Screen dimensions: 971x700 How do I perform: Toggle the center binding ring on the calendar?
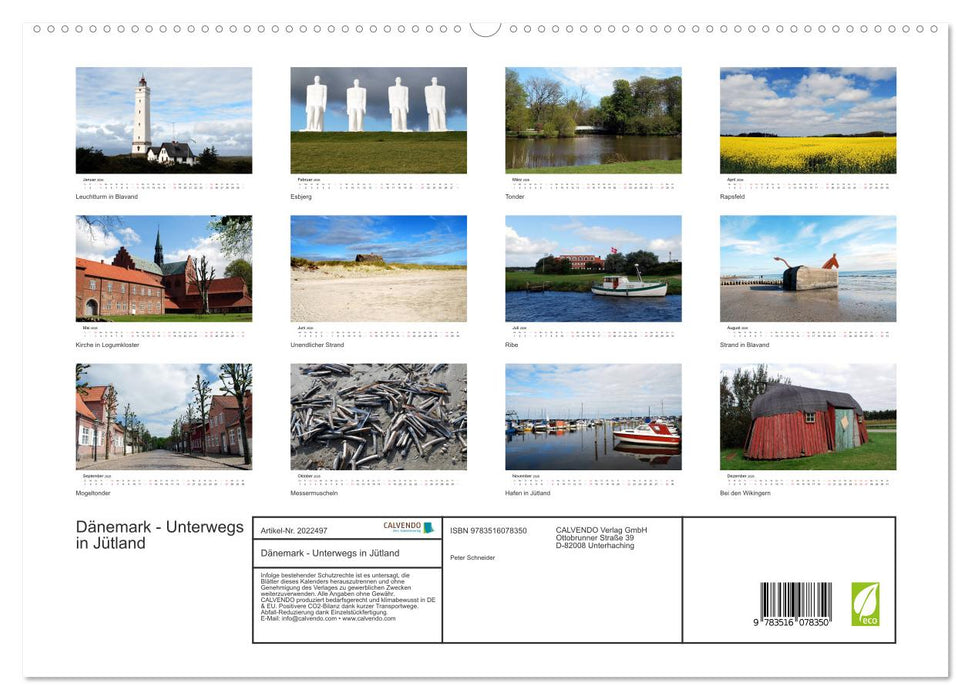tap(486, 30)
